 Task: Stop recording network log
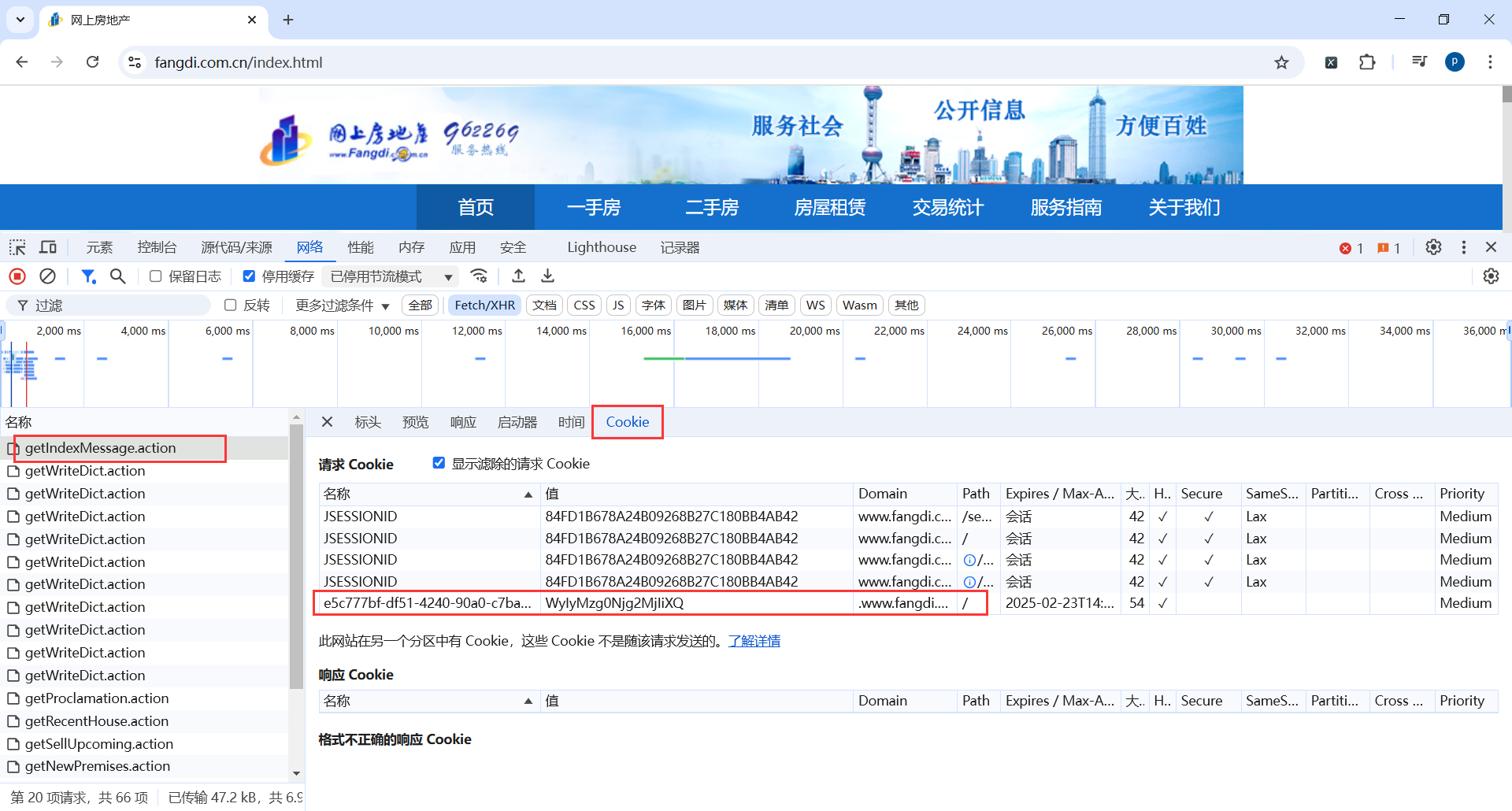[17, 276]
